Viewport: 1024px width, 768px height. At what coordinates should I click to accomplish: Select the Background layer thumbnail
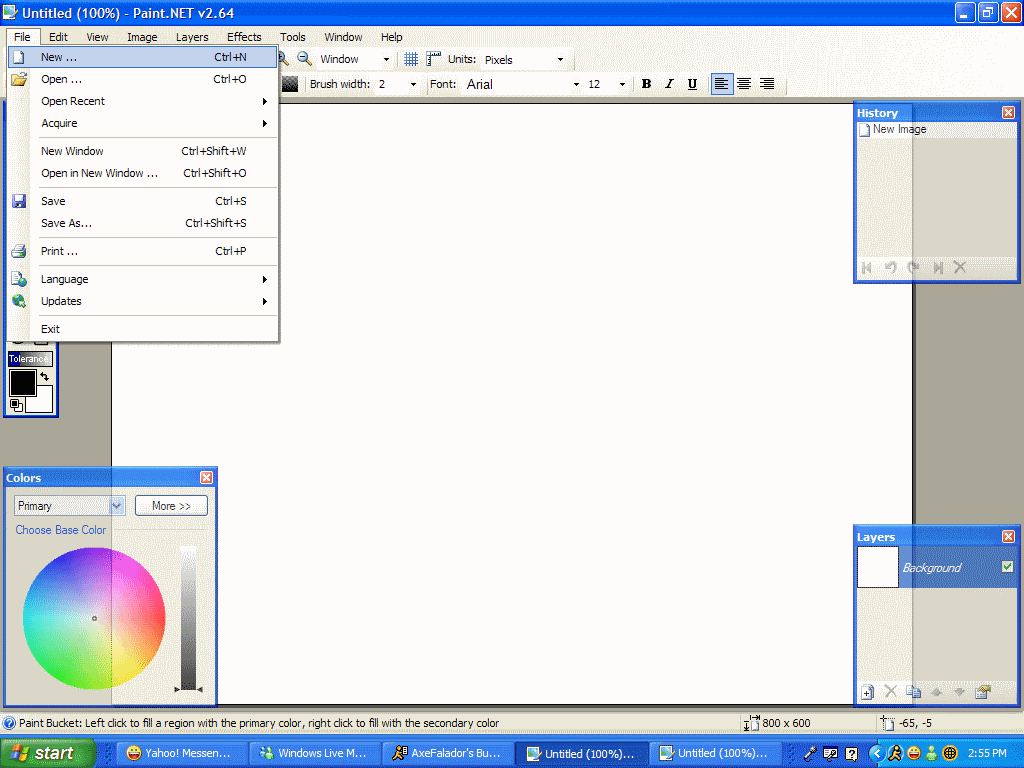pyautogui.click(x=878, y=567)
